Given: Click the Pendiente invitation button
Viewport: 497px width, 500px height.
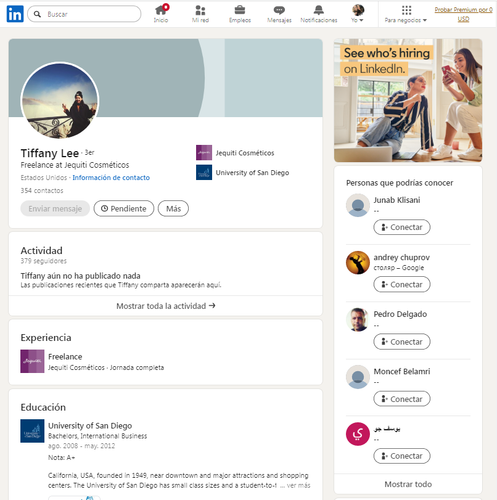Looking at the screenshot, I should [124, 209].
